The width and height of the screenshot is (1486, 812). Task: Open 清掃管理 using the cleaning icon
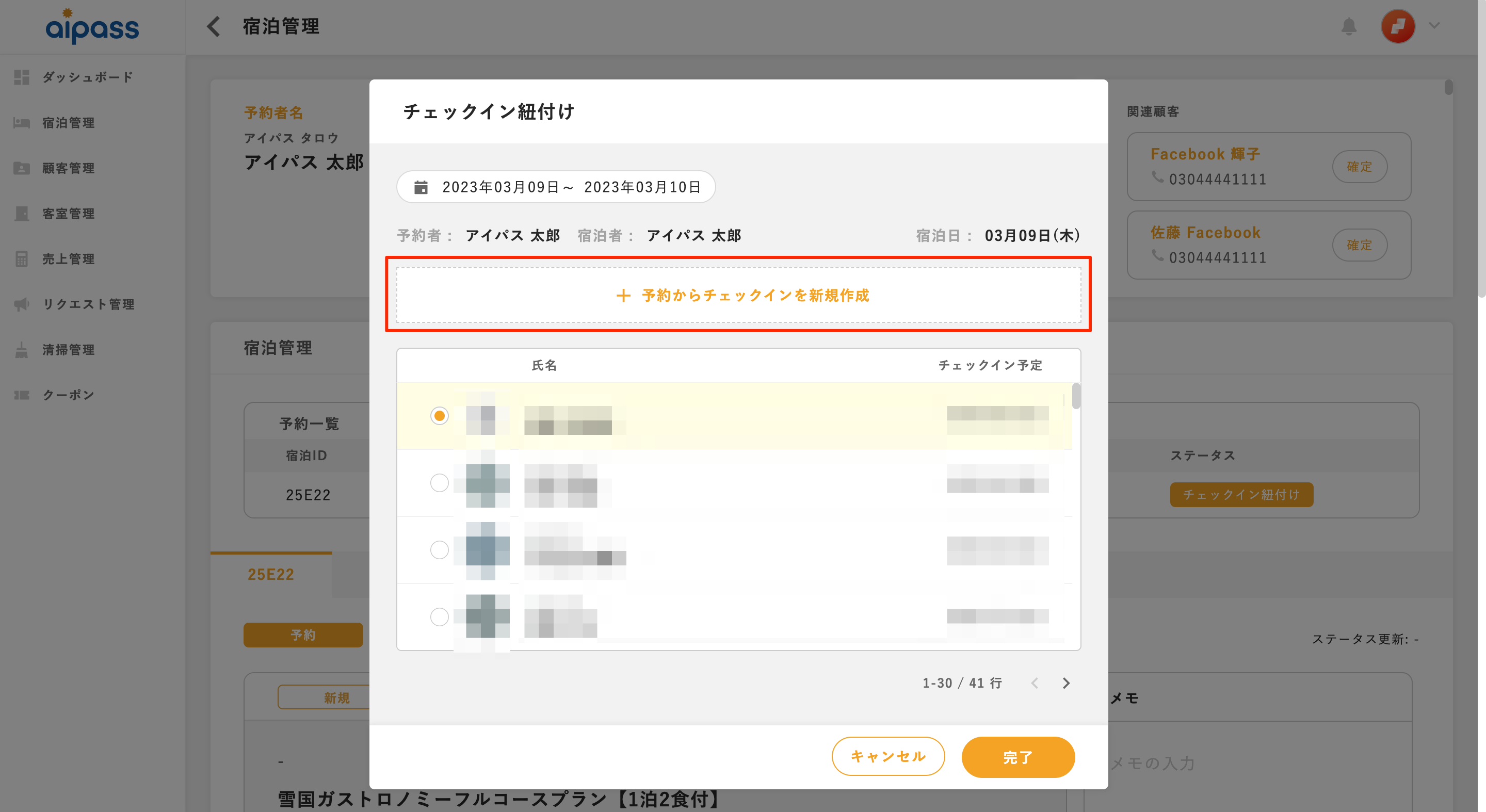point(22,349)
